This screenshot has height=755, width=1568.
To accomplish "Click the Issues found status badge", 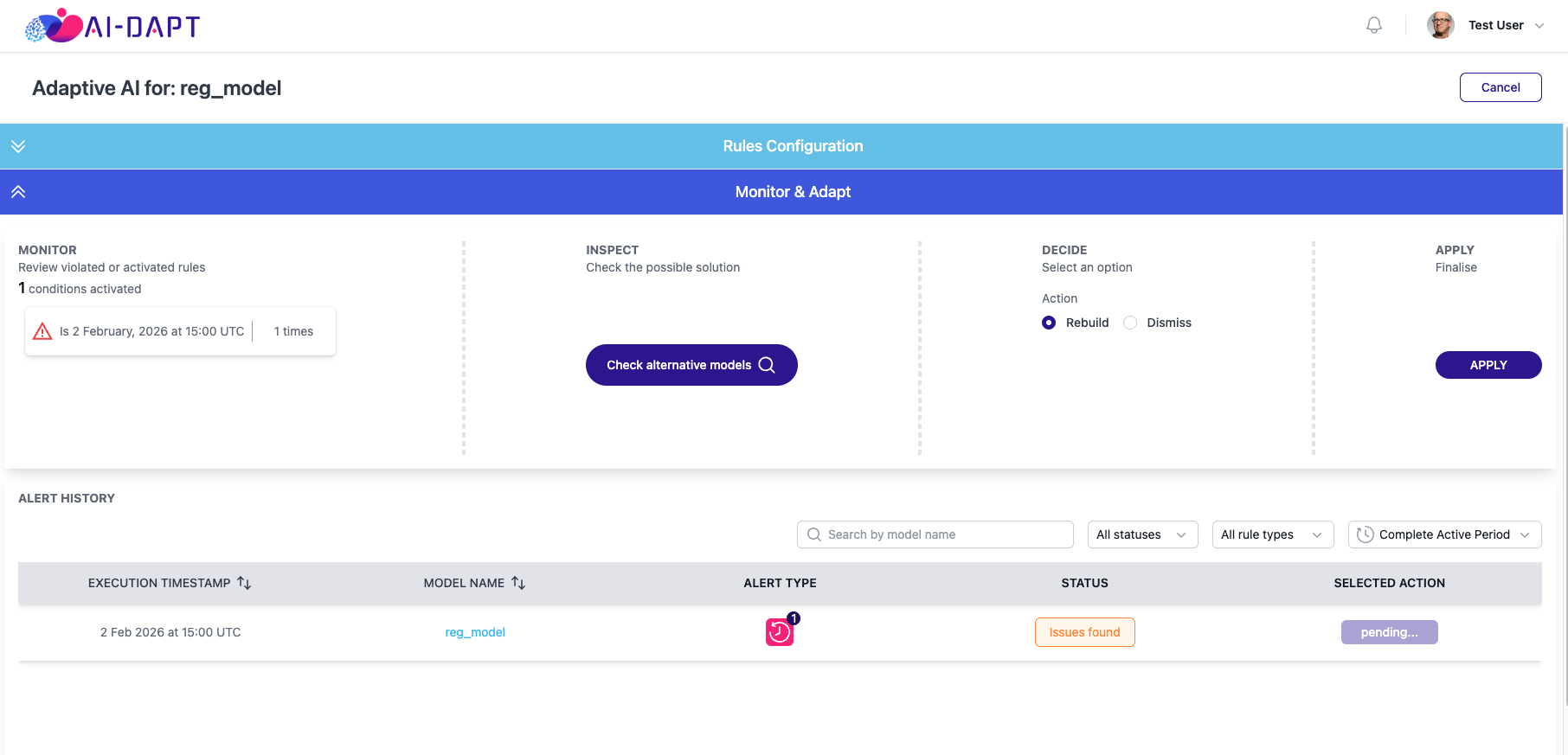I will (1085, 632).
